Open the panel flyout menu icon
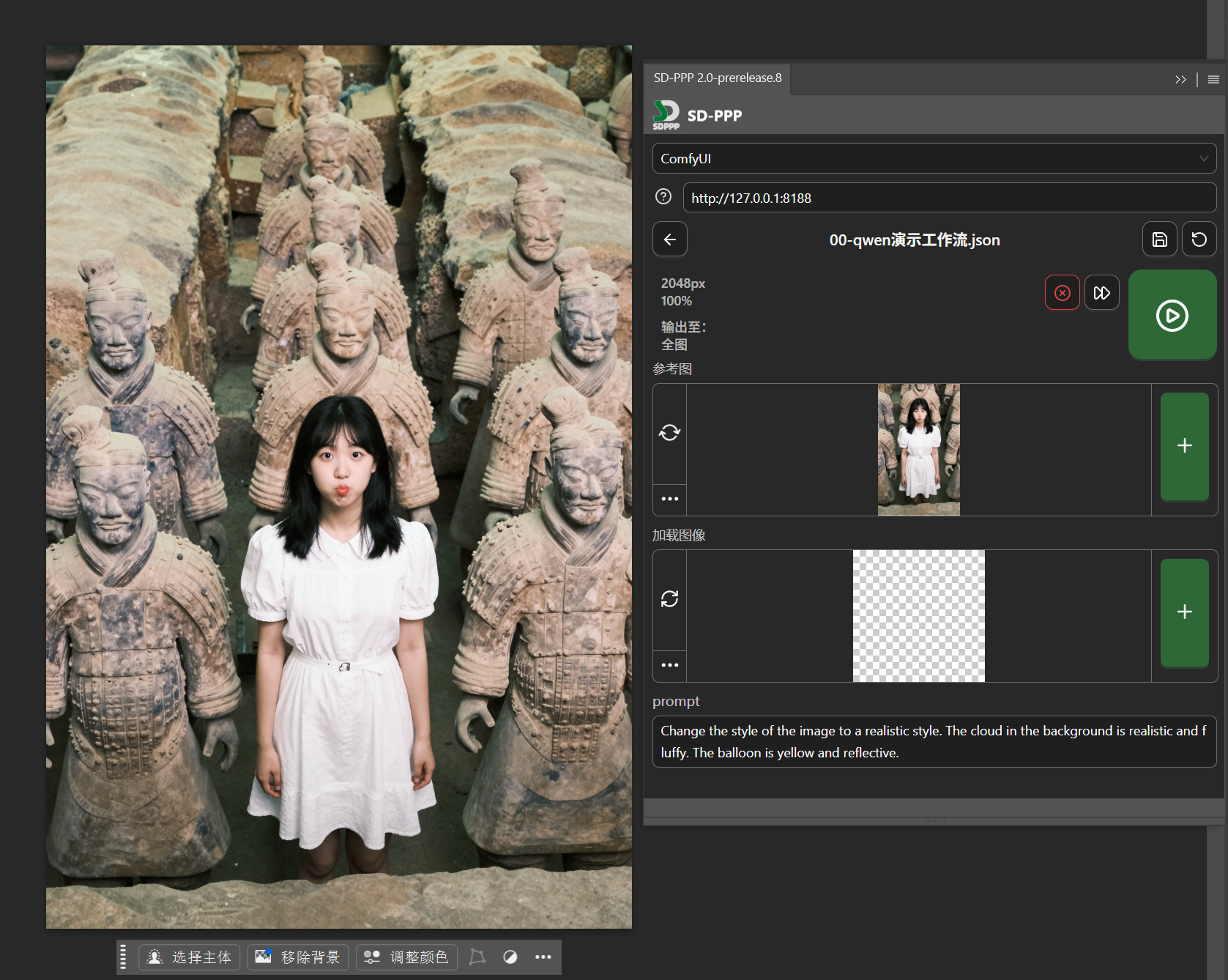 (1213, 79)
